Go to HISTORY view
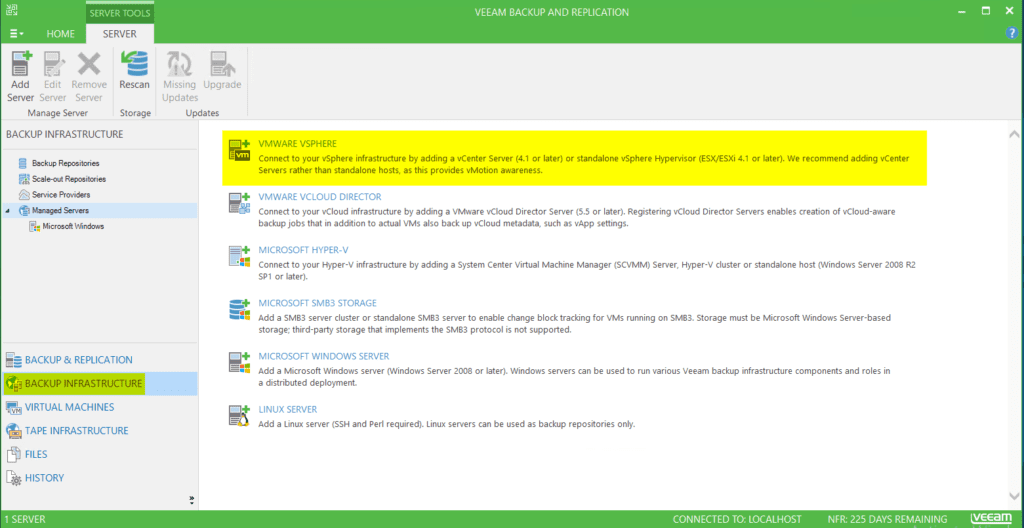This screenshot has height=528, width=1024. pos(44,478)
